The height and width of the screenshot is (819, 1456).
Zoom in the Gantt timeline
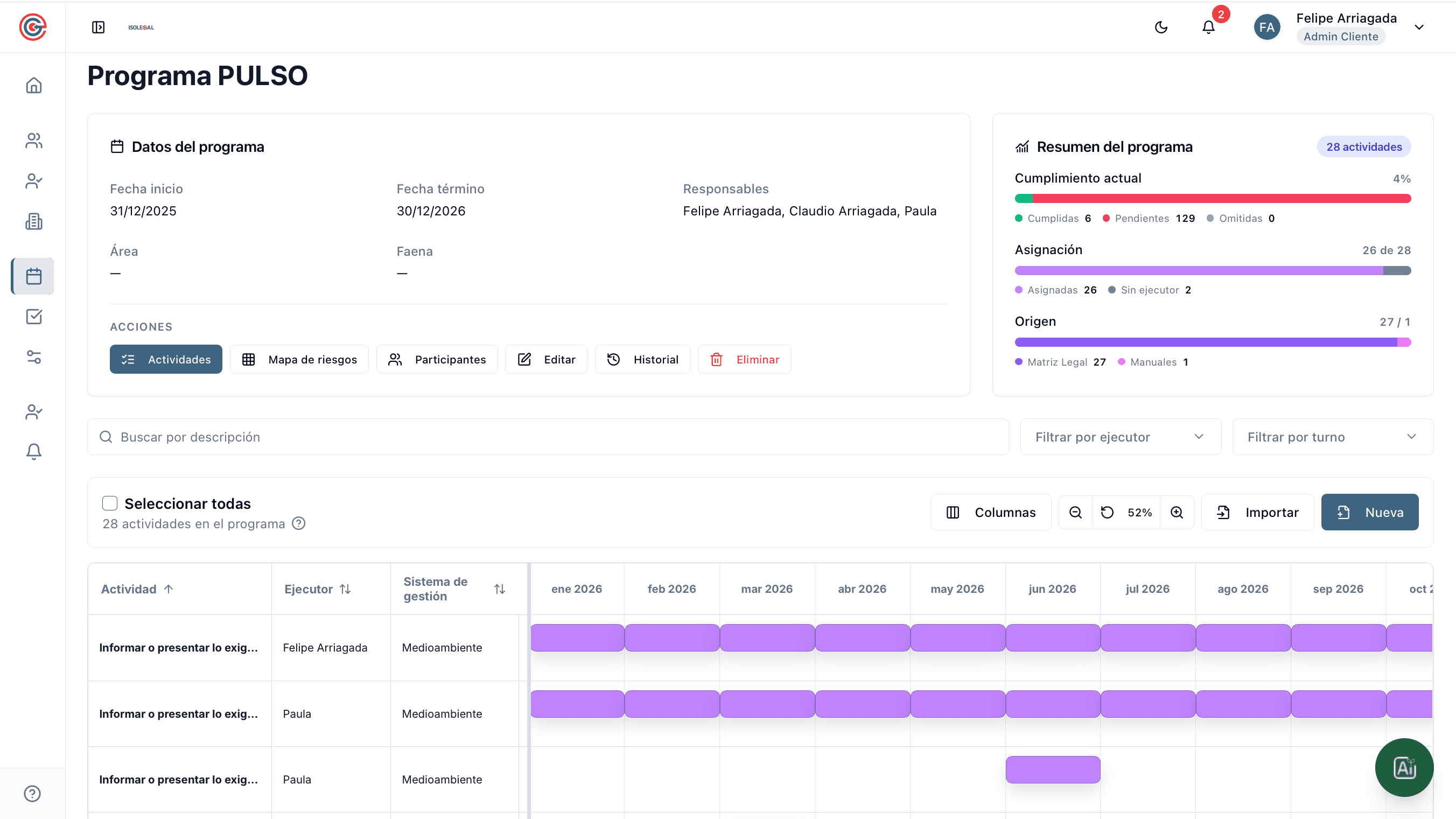click(x=1177, y=512)
